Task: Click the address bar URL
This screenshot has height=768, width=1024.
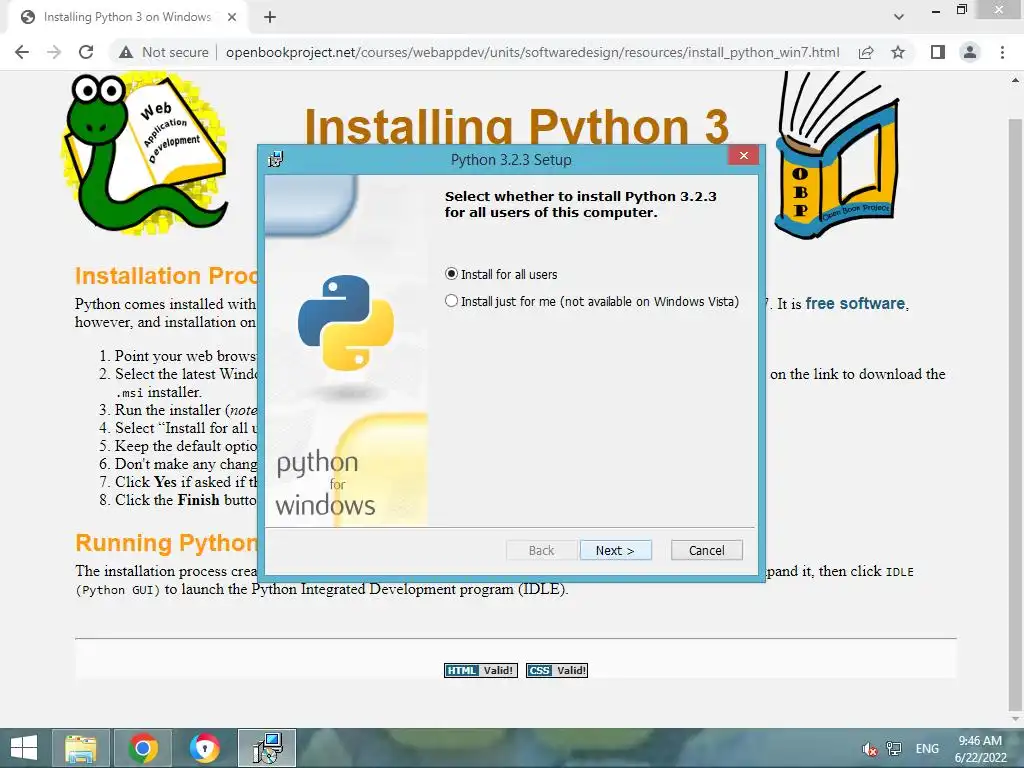Action: 532,52
